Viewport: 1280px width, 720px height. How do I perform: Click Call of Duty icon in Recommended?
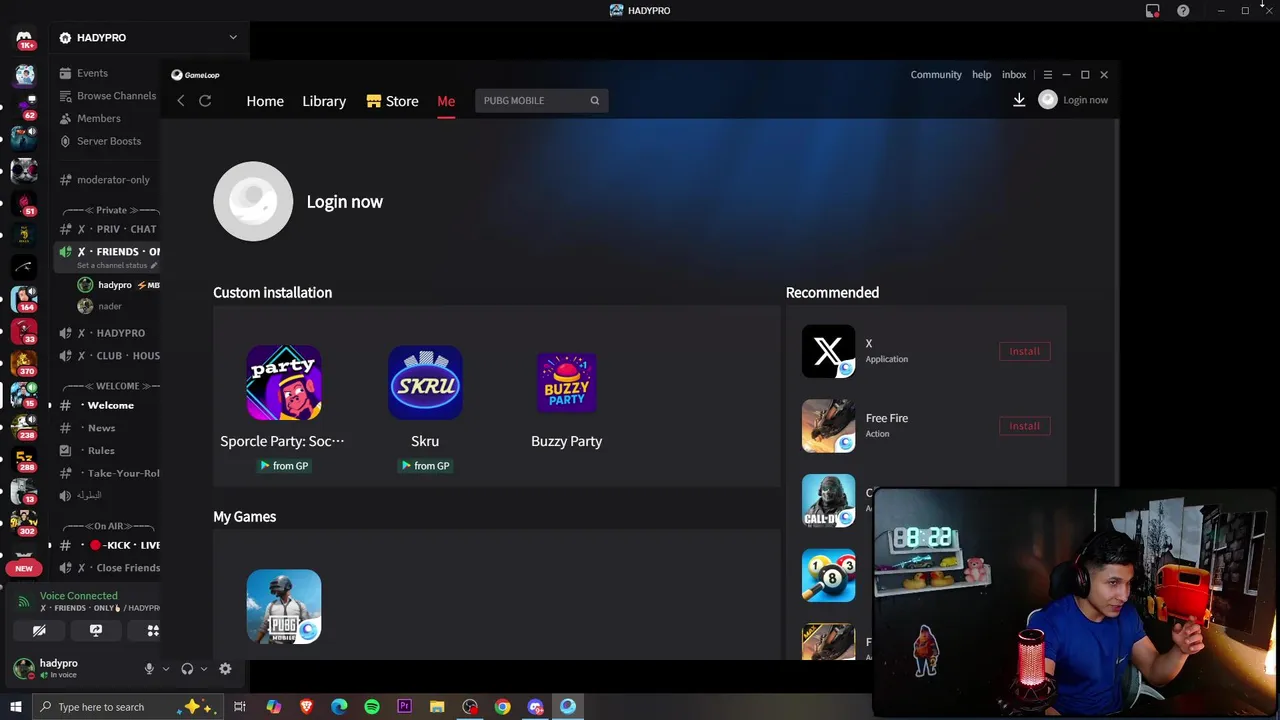click(x=828, y=500)
